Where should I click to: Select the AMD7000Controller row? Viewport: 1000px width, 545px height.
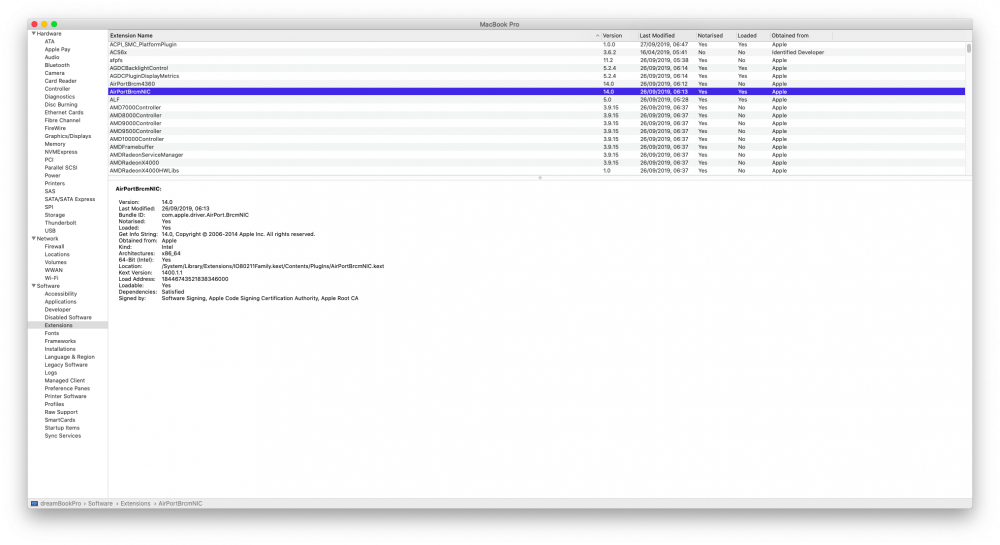click(536, 108)
